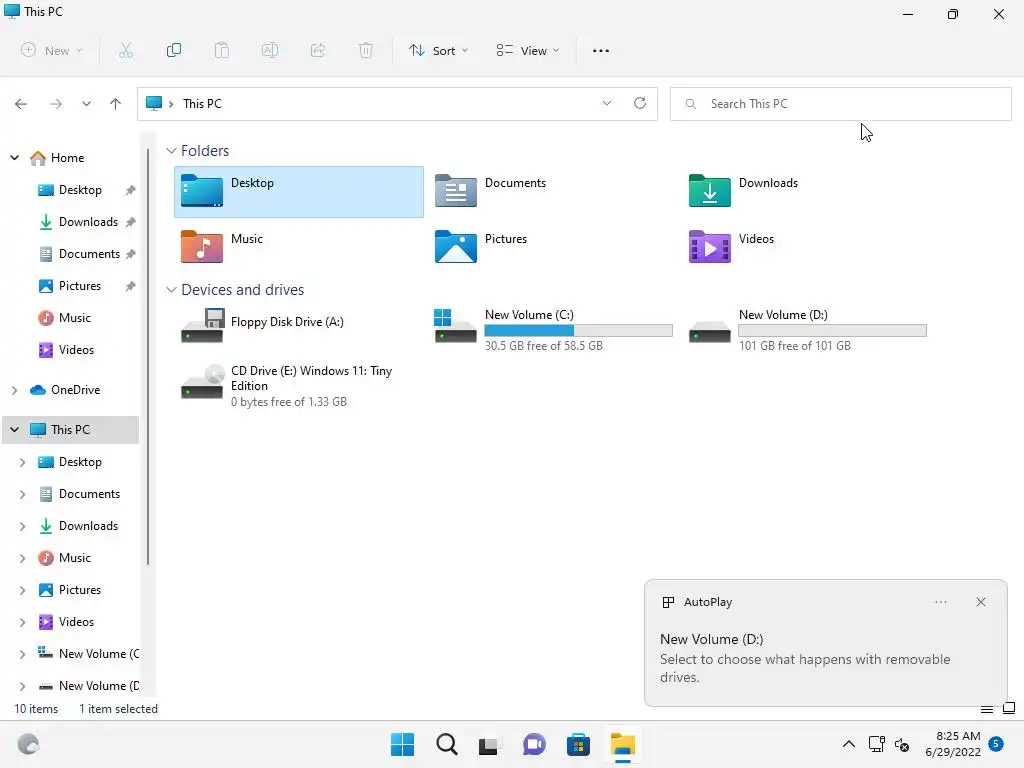The image size is (1024, 768).
Task: Collapse the Folders group
Action: pos(171,151)
